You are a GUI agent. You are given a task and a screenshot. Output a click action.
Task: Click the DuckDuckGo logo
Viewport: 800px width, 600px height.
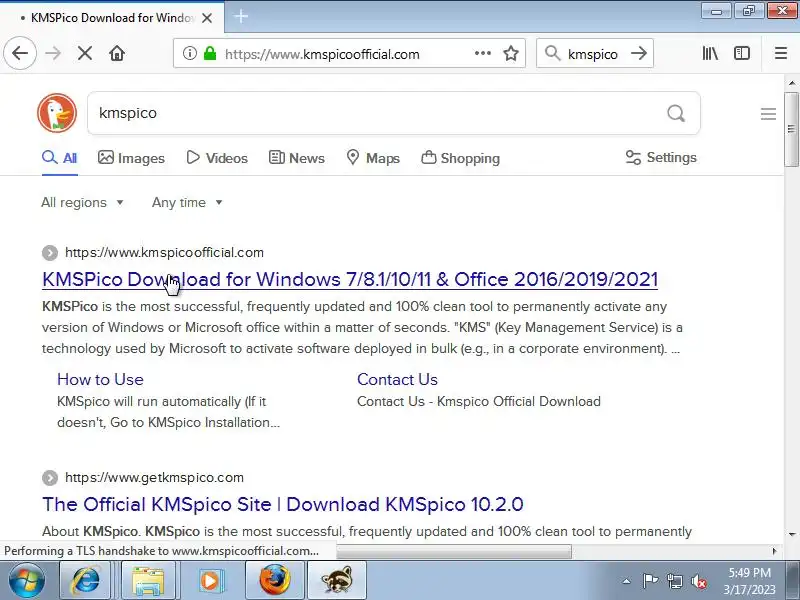pyautogui.click(x=57, y=113)
